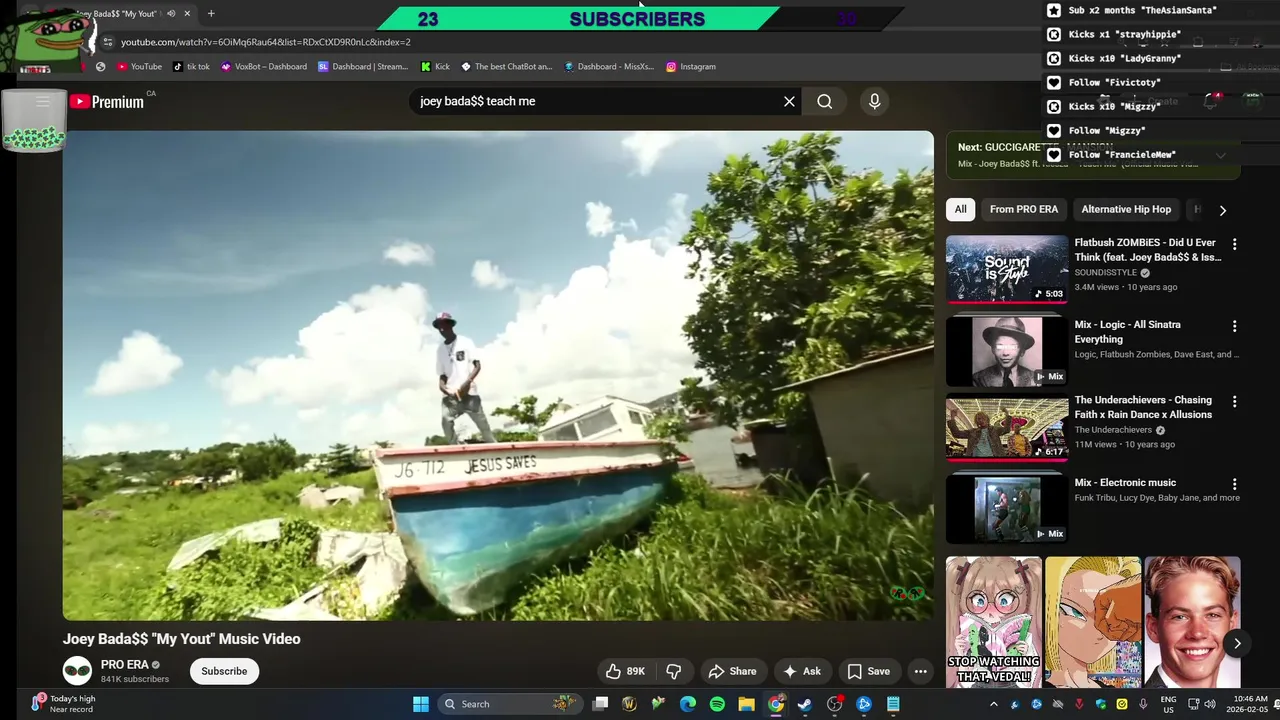1280x720 pixels.
Task: Click PRO ERA channel name
Action: pos(124,664)
